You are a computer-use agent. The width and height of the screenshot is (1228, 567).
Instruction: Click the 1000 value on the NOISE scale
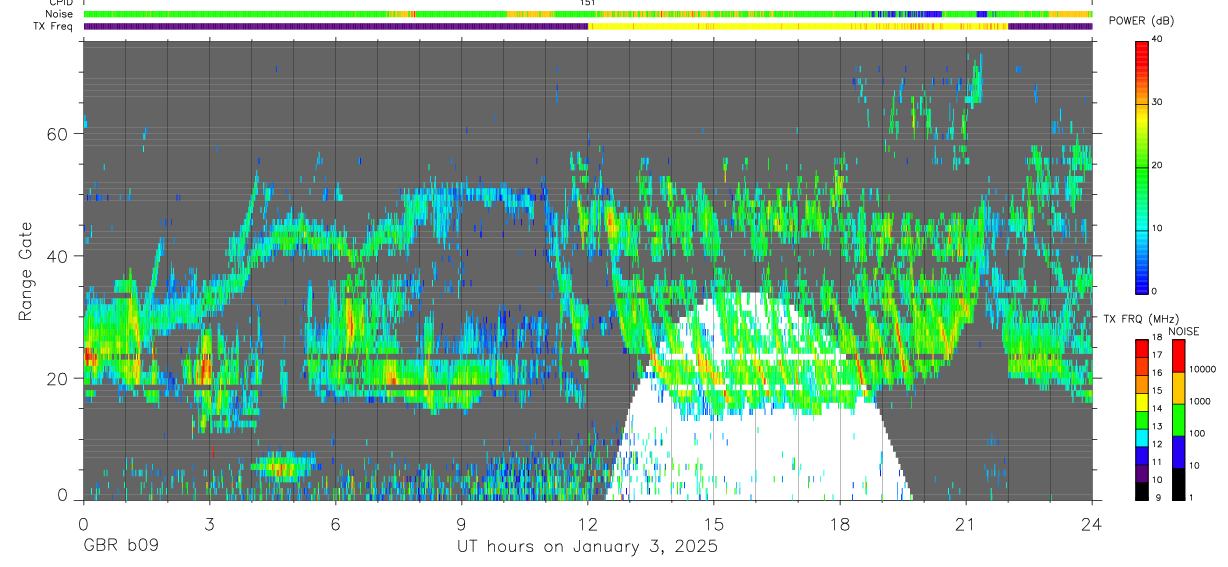pyautogui.click(x=1199, y=401)
